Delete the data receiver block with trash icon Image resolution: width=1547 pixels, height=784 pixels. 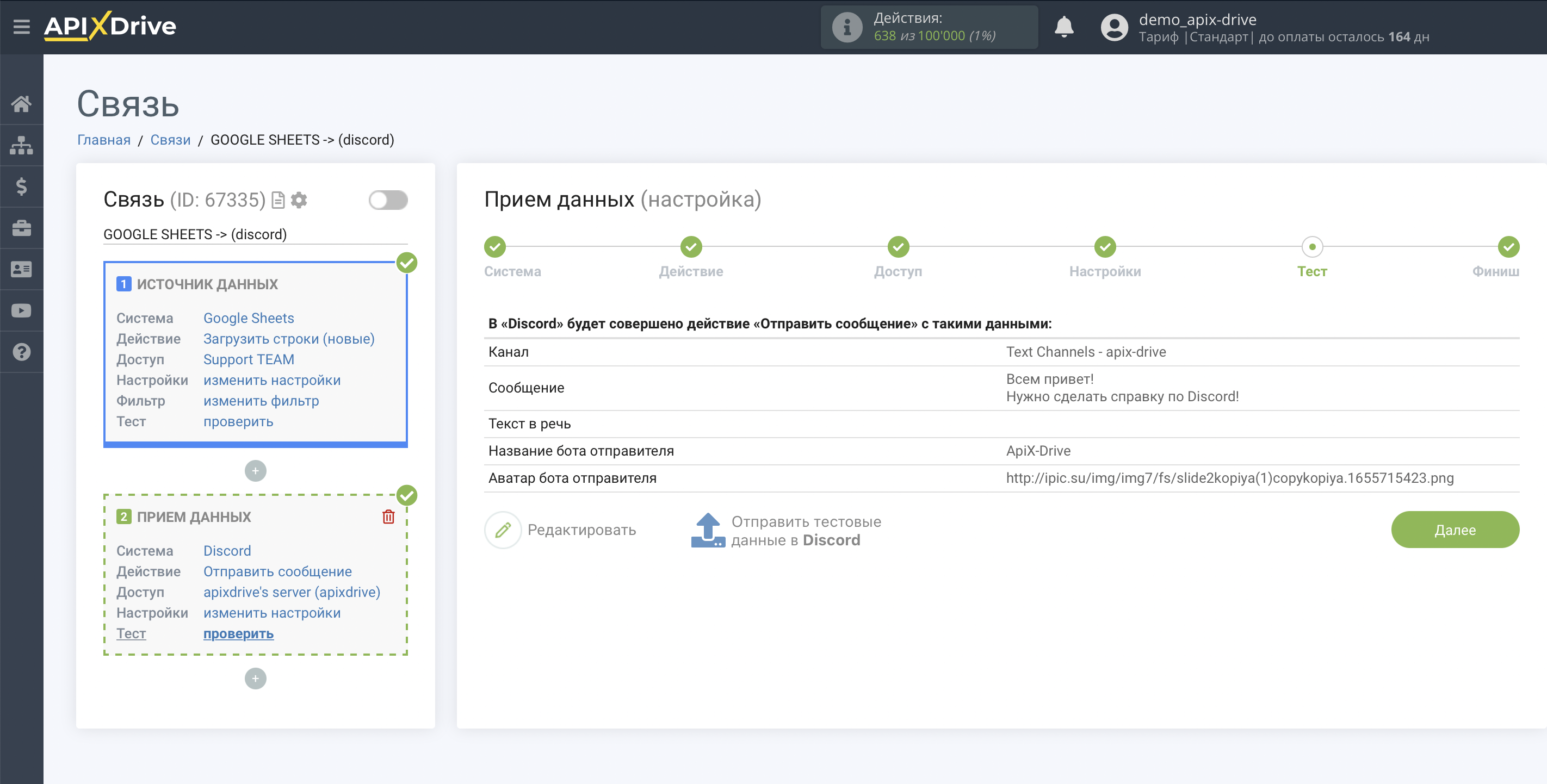[388, 517]
